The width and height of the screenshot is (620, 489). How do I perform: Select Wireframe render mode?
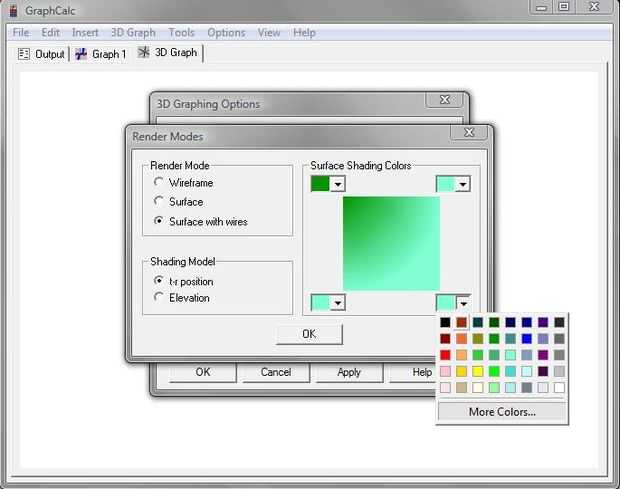coord(159,182)
